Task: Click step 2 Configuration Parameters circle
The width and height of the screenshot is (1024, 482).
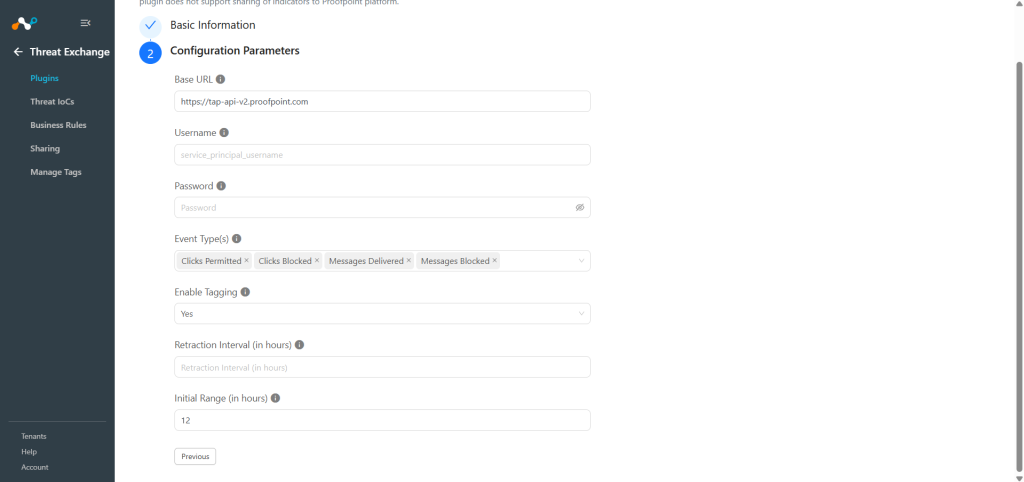Action: [150, 54]
